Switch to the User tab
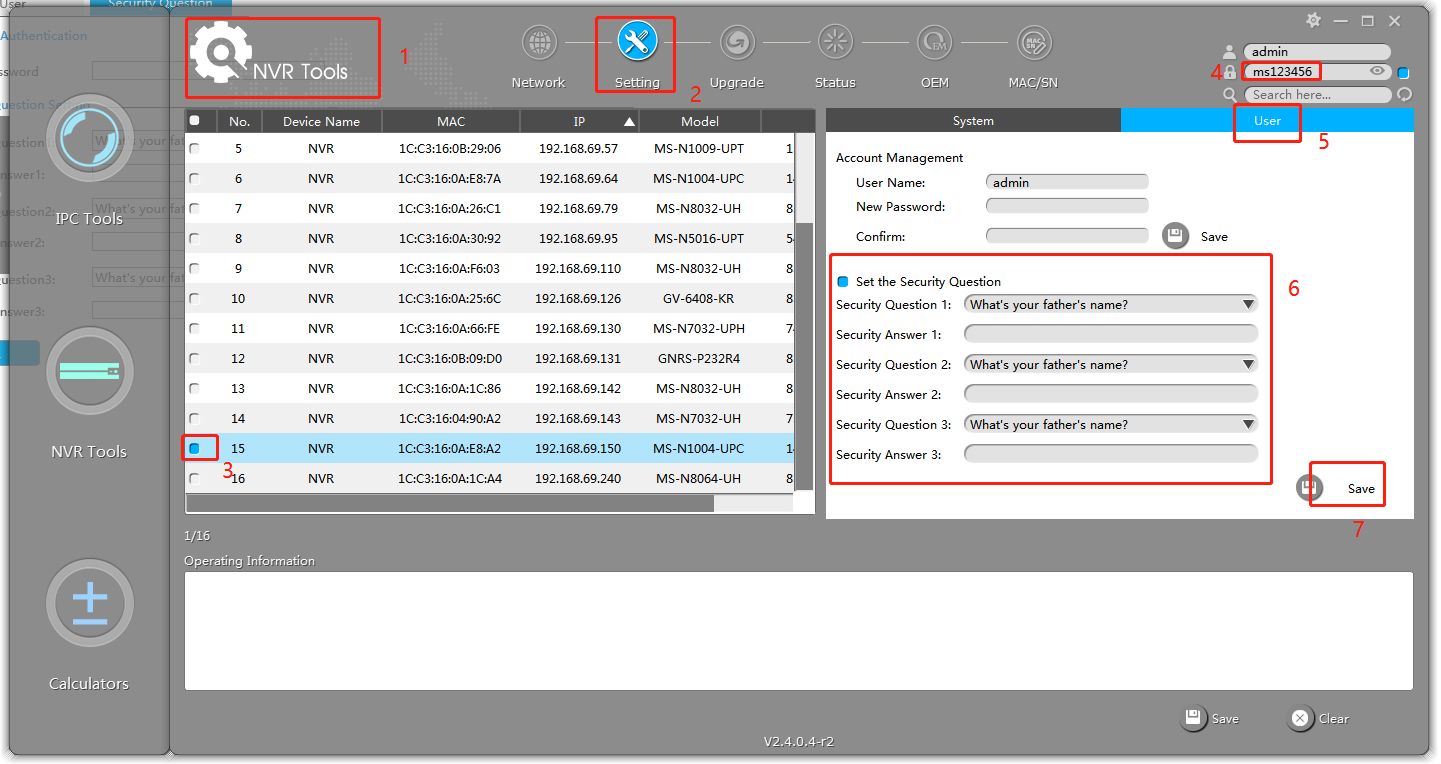Viewport: 1441px width, 764px height. [x=1267, y=121]
